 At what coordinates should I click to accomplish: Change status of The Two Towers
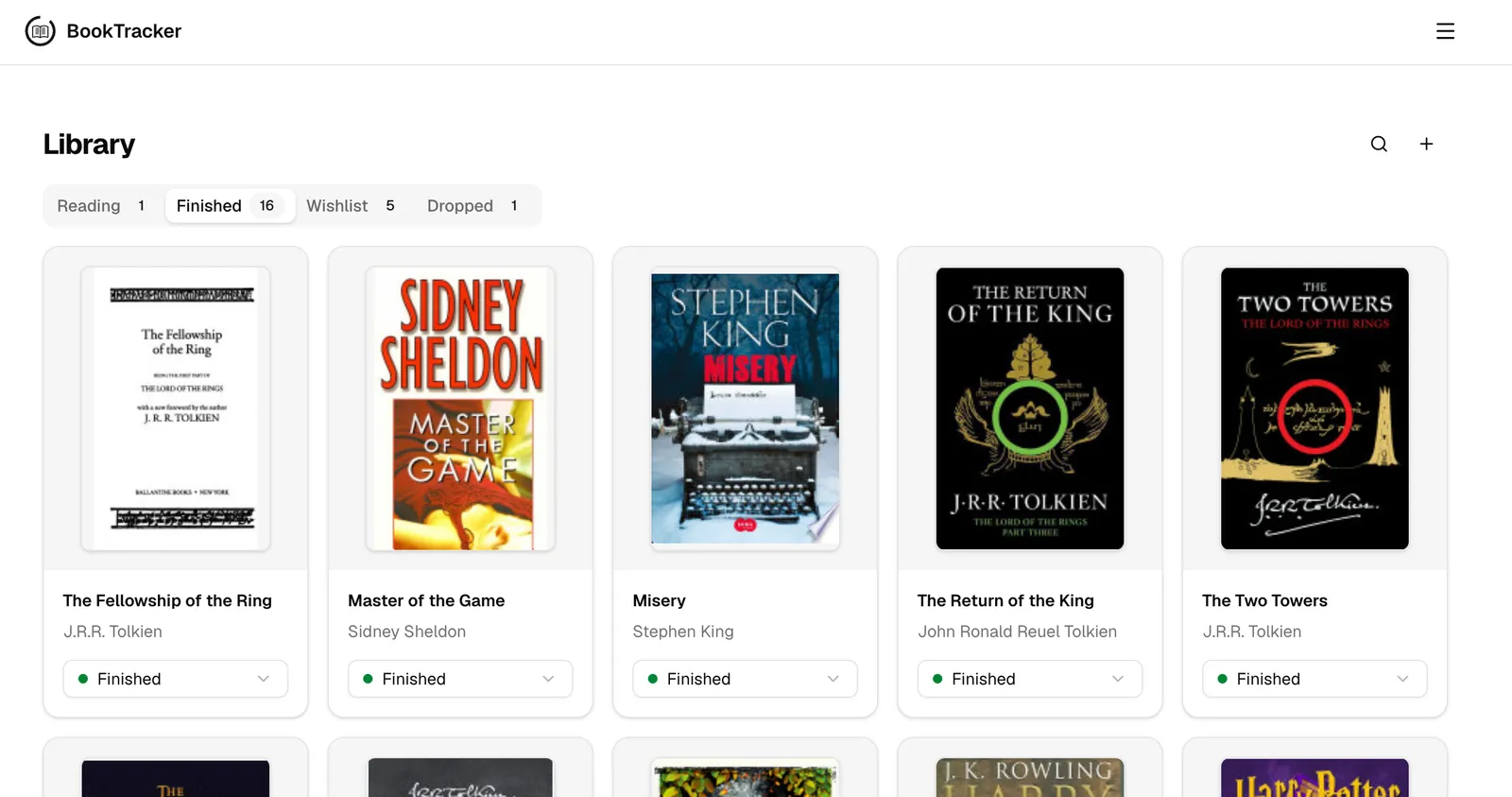(x=1314, y=679)
